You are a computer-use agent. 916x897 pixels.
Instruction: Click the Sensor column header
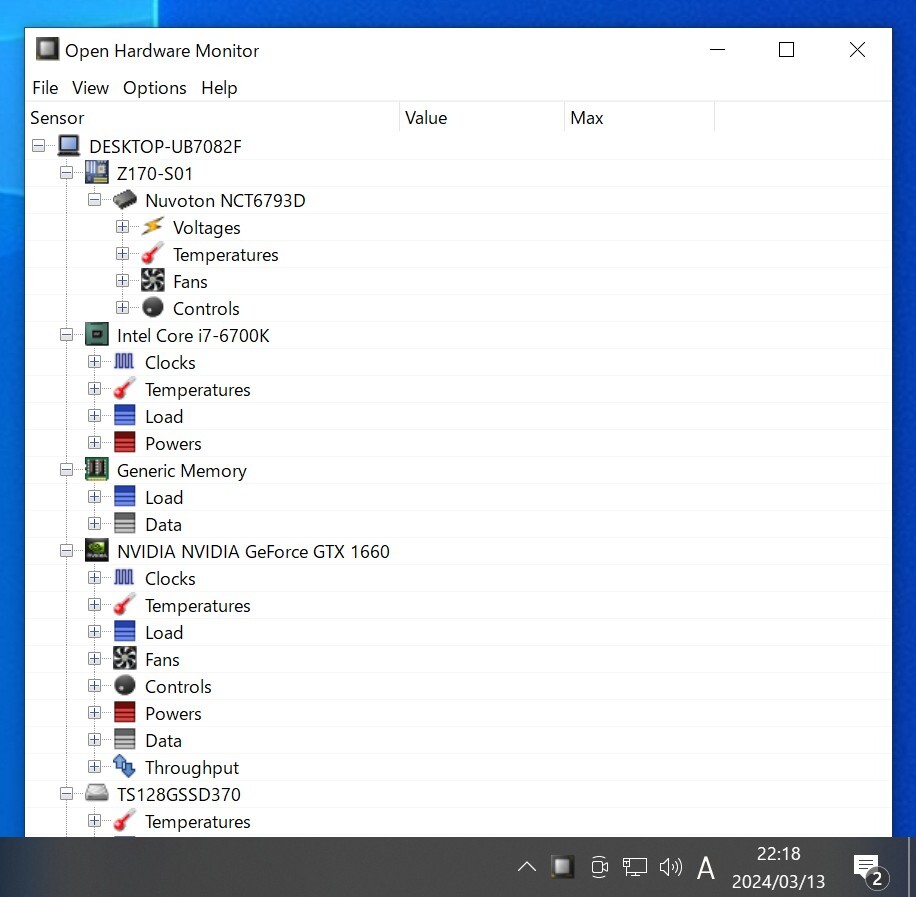tap(213, 117)
